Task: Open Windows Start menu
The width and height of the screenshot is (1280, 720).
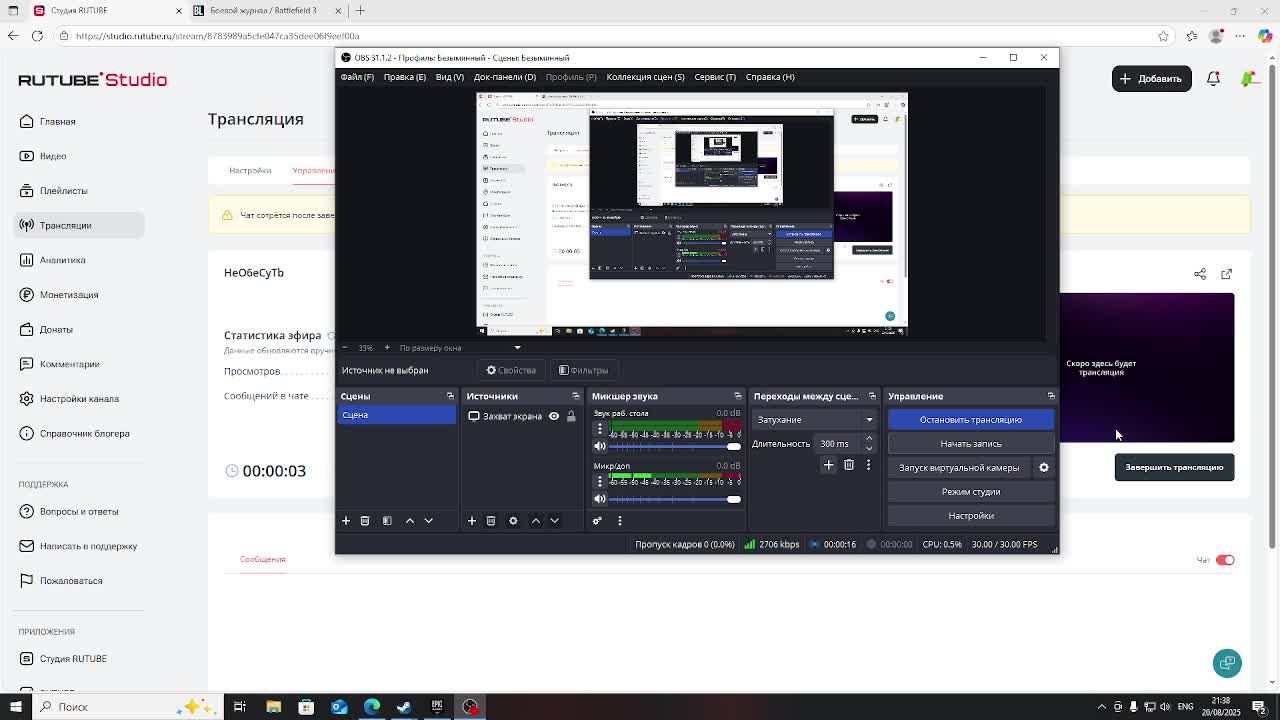Action: (x=14, y=707)
